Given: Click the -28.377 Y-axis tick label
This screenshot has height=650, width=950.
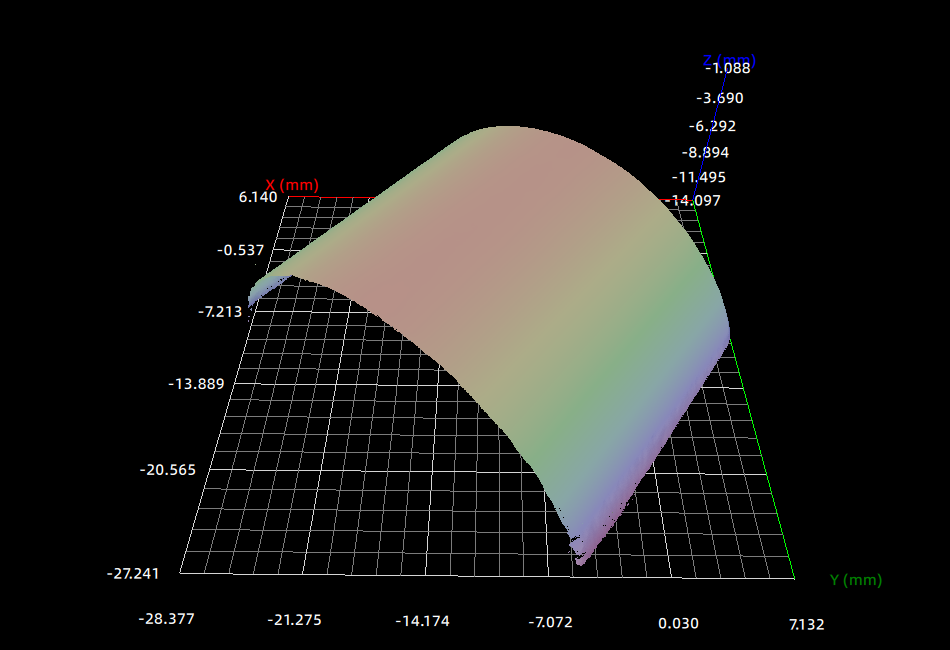Looking at the screenshot, I should click(166, 619).
